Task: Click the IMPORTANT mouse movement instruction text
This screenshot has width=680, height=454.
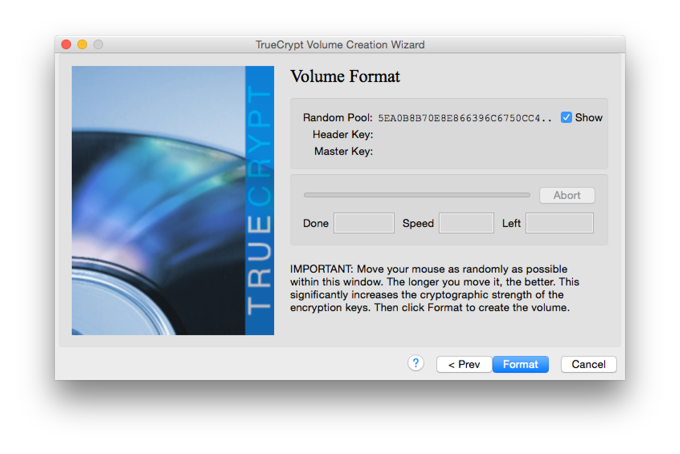Action: 435,288
